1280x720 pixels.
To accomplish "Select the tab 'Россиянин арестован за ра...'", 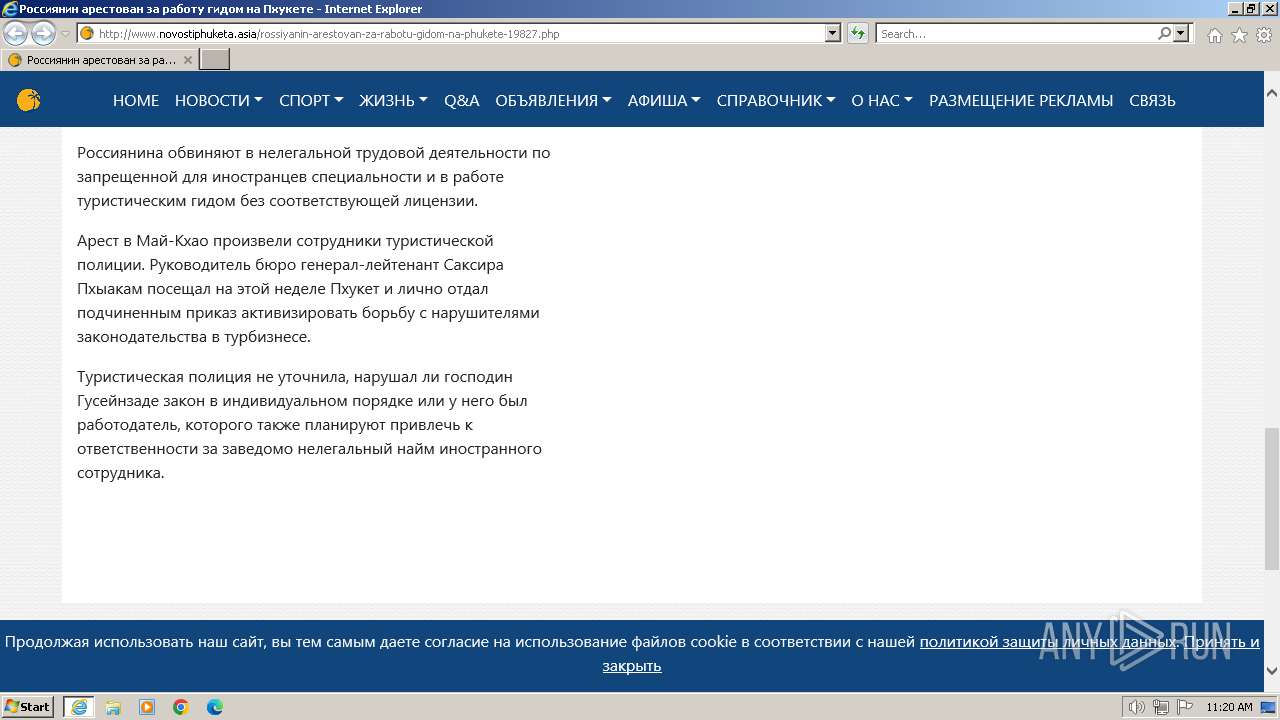I will pyautogui.click(x=100, y=60).
